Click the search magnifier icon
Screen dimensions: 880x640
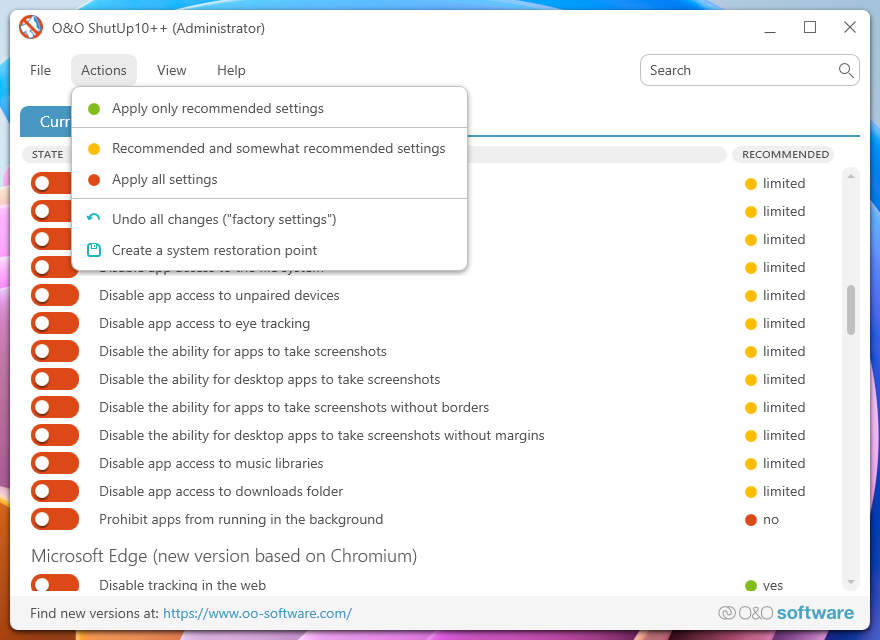846,70
